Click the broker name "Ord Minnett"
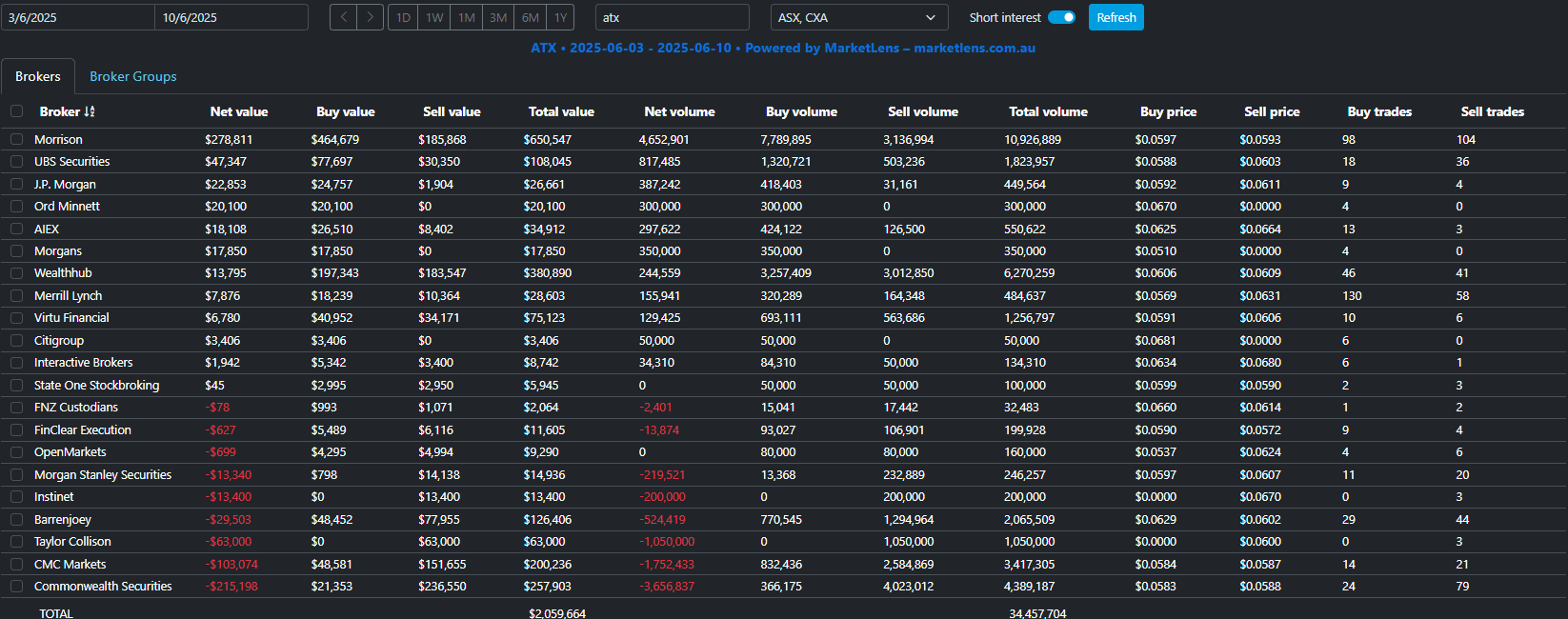 (67, 207)
